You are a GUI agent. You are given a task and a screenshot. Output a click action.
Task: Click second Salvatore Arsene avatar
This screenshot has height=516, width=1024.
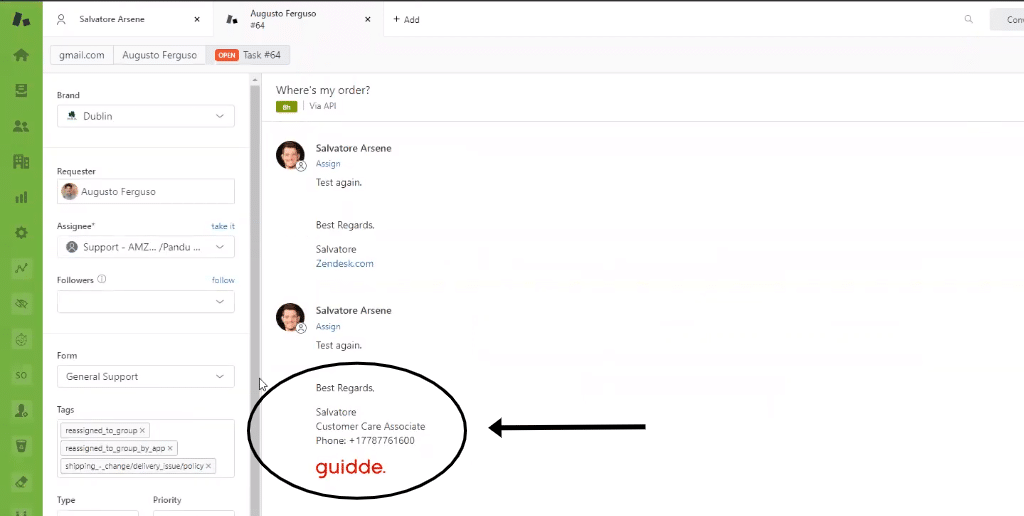click(x=290, y=317)
